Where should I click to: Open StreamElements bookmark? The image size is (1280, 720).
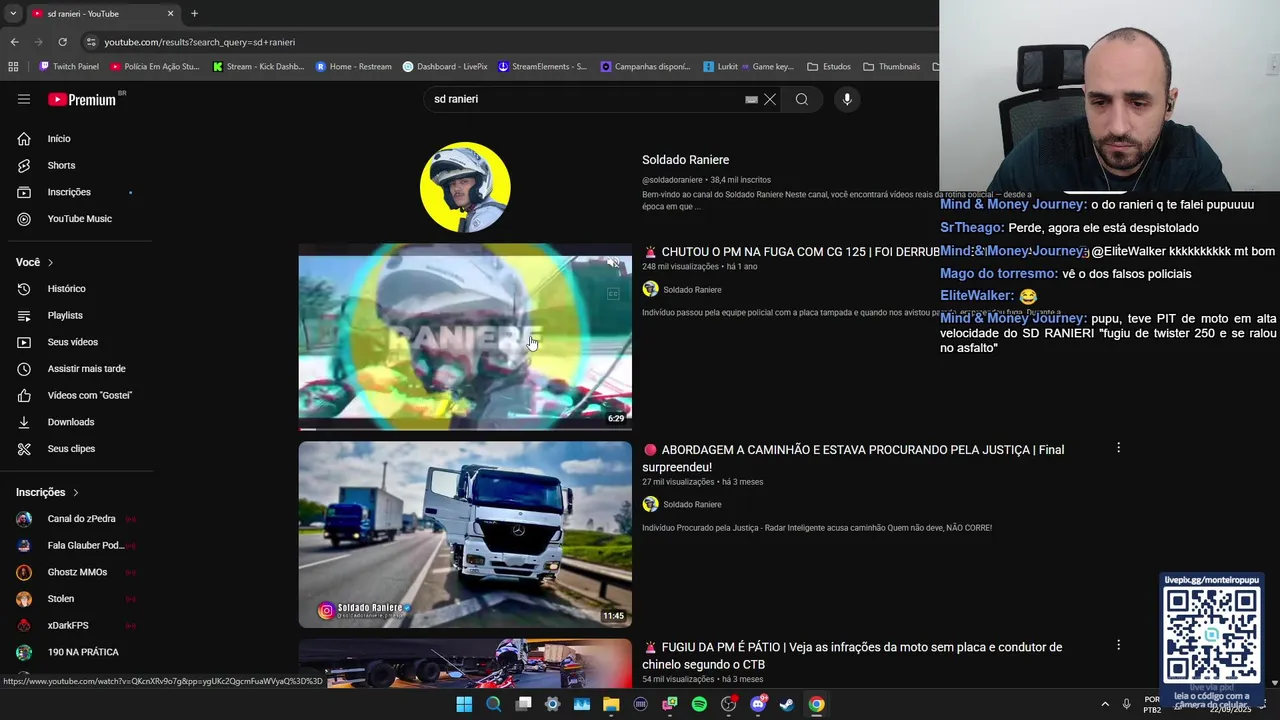pos(543,67)
